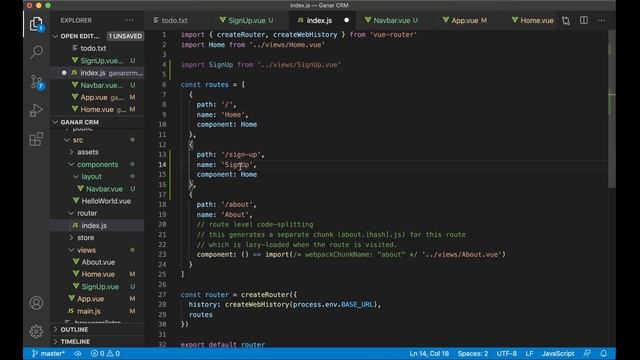Viewport: 640px width, 360px height.
Task: Change end of line sequence LF
Action: (529, 353)
